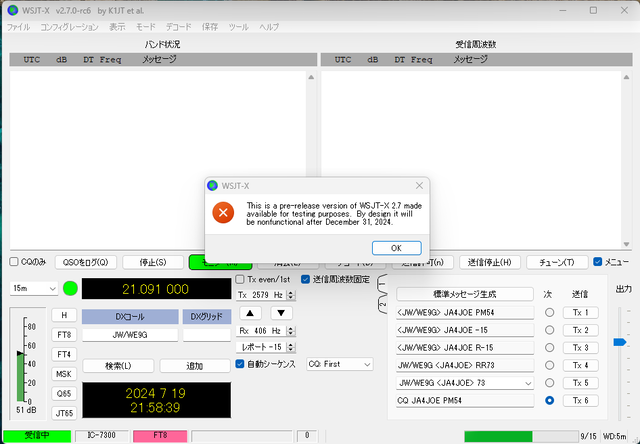Click the 停止(S) button
The height and width of the screenshot is (444, 640).
[x=153, y=262]
